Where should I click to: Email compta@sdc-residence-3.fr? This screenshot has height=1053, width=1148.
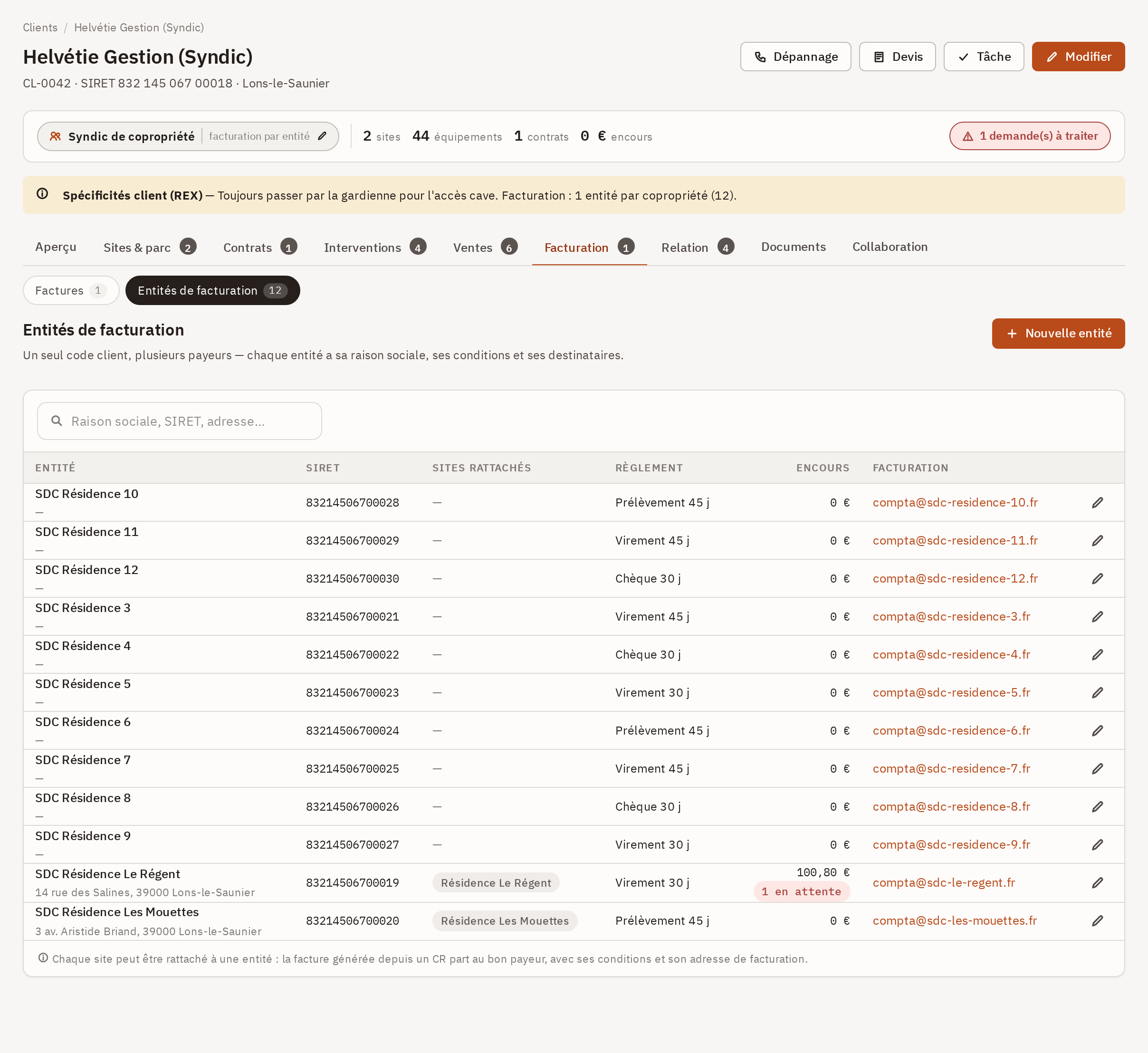click(951, 616)
